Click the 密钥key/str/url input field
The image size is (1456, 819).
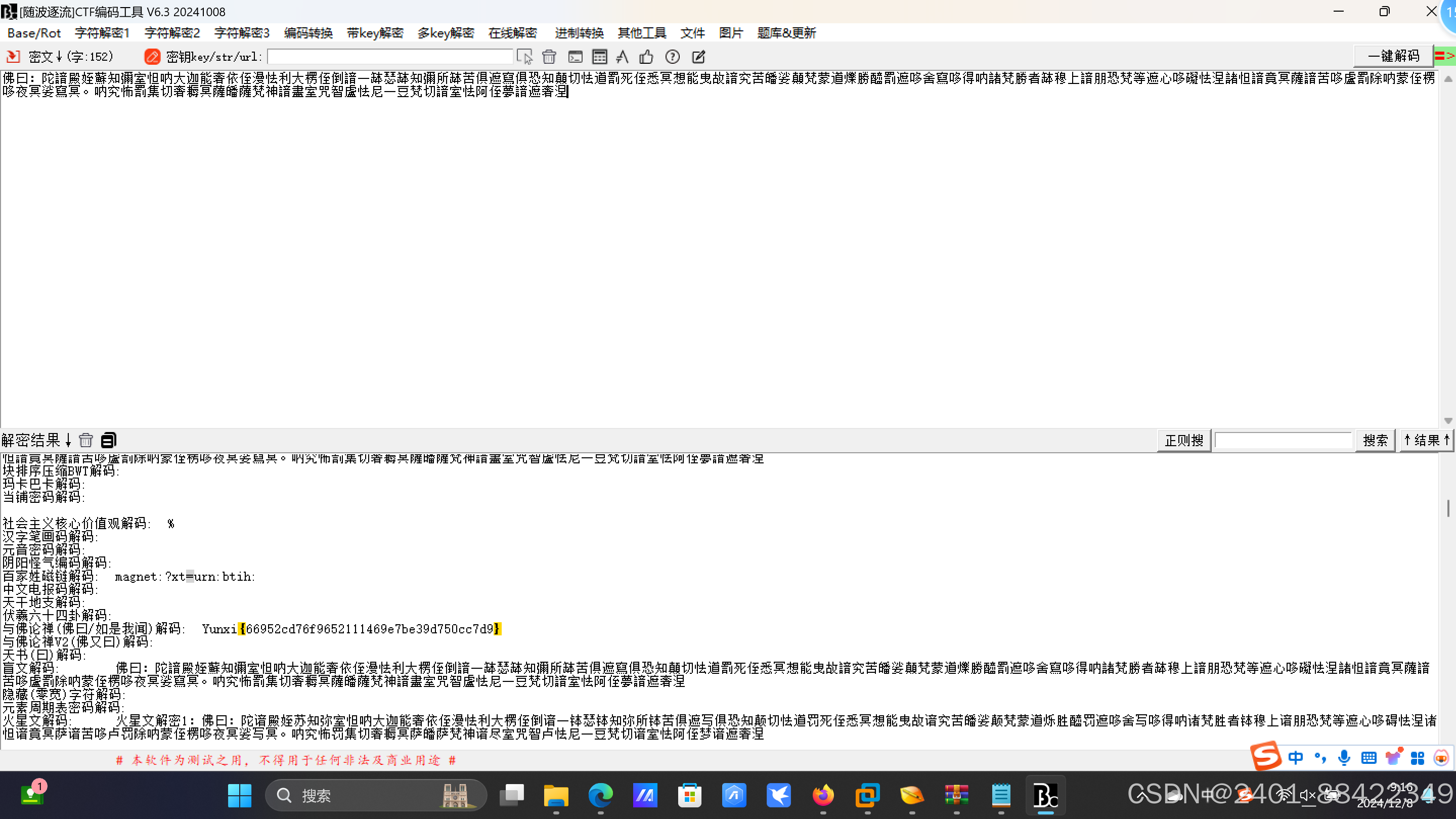pyautogui.click(x=390, y=57)
